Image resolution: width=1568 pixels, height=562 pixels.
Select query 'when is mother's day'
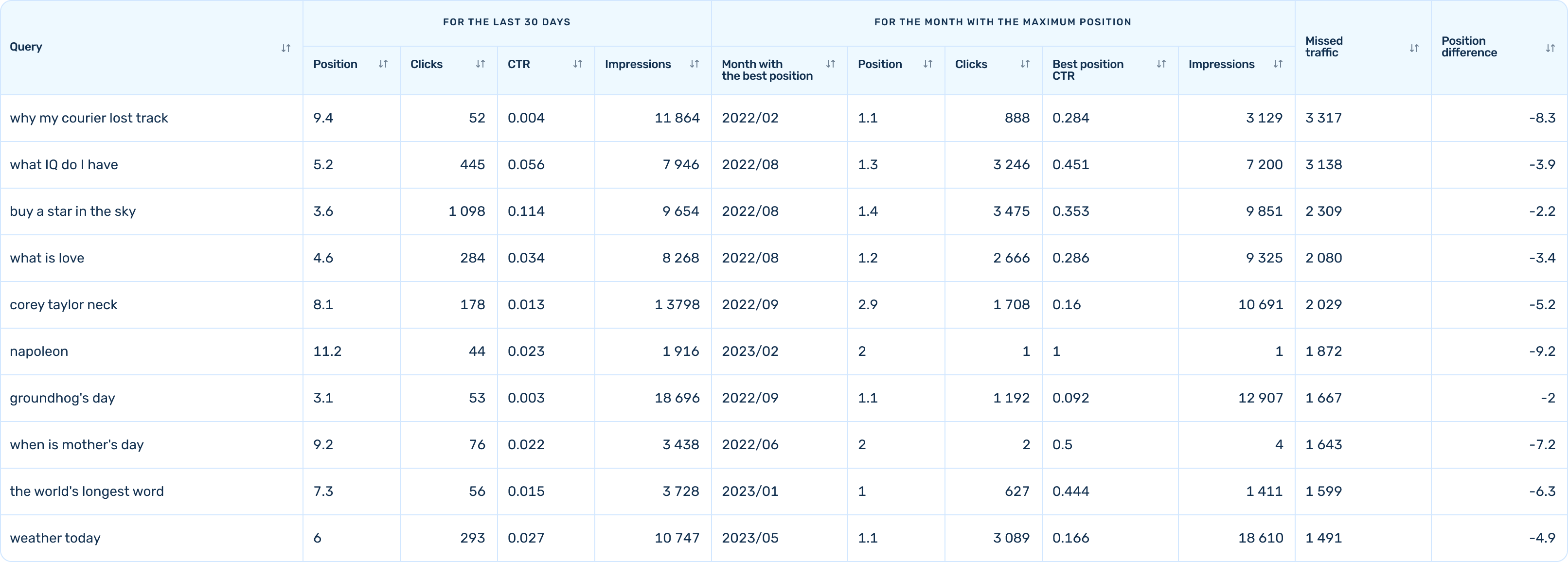[77, 445]
